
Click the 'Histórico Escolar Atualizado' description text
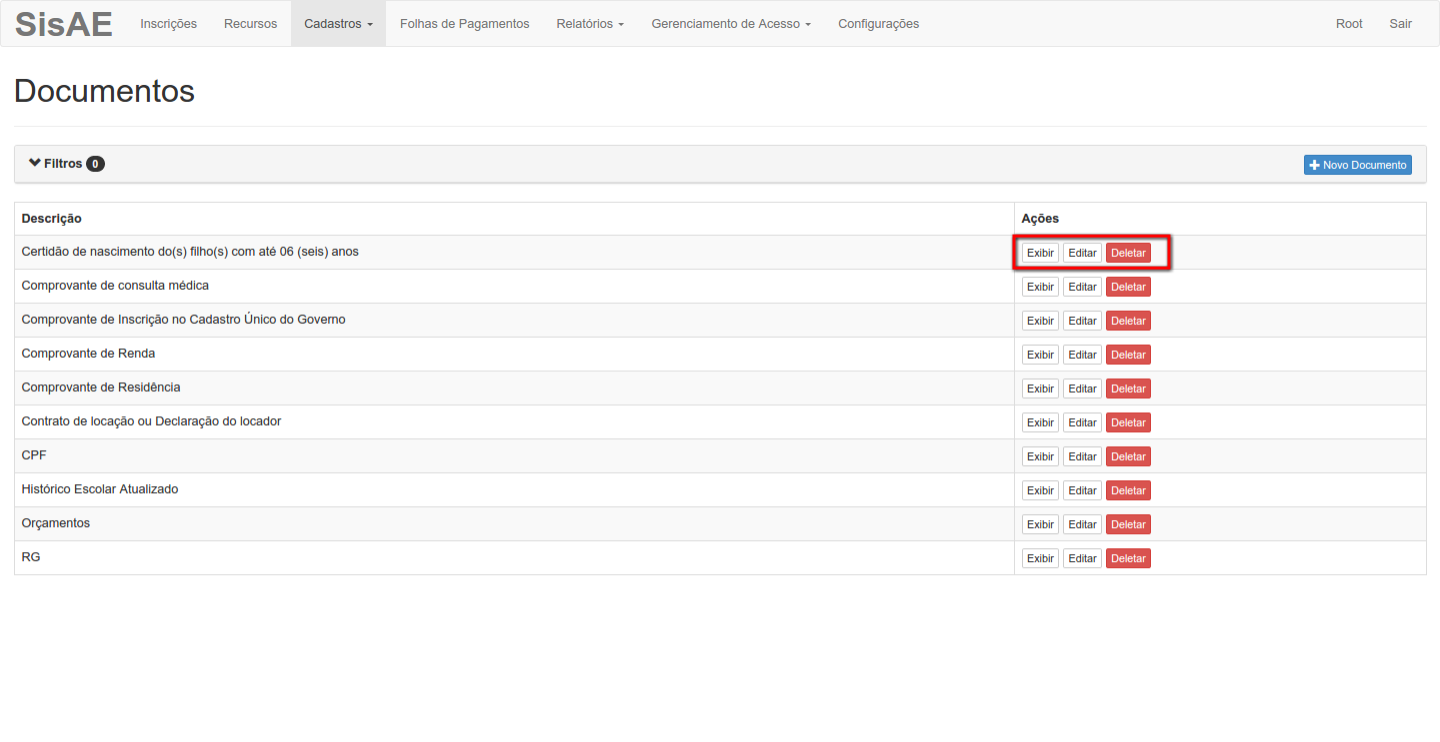click(100, 489)
